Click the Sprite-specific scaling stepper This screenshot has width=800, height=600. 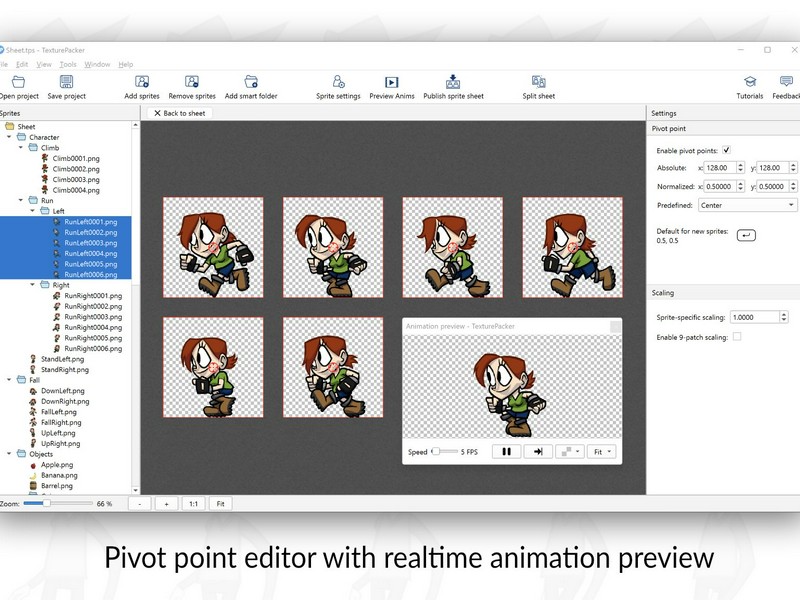784,317
